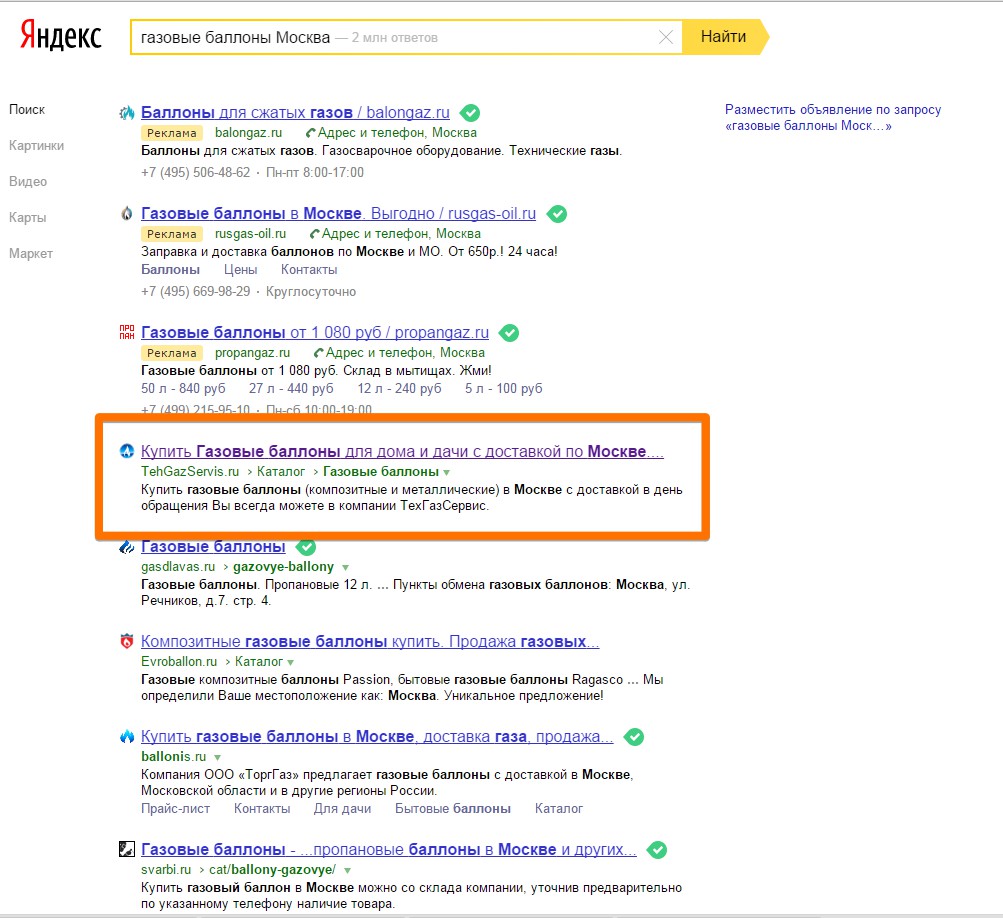Open Адрес и телефон link for rusgas-oil.ru
The image size is (1003, 918).
click(x=400, y=233)
